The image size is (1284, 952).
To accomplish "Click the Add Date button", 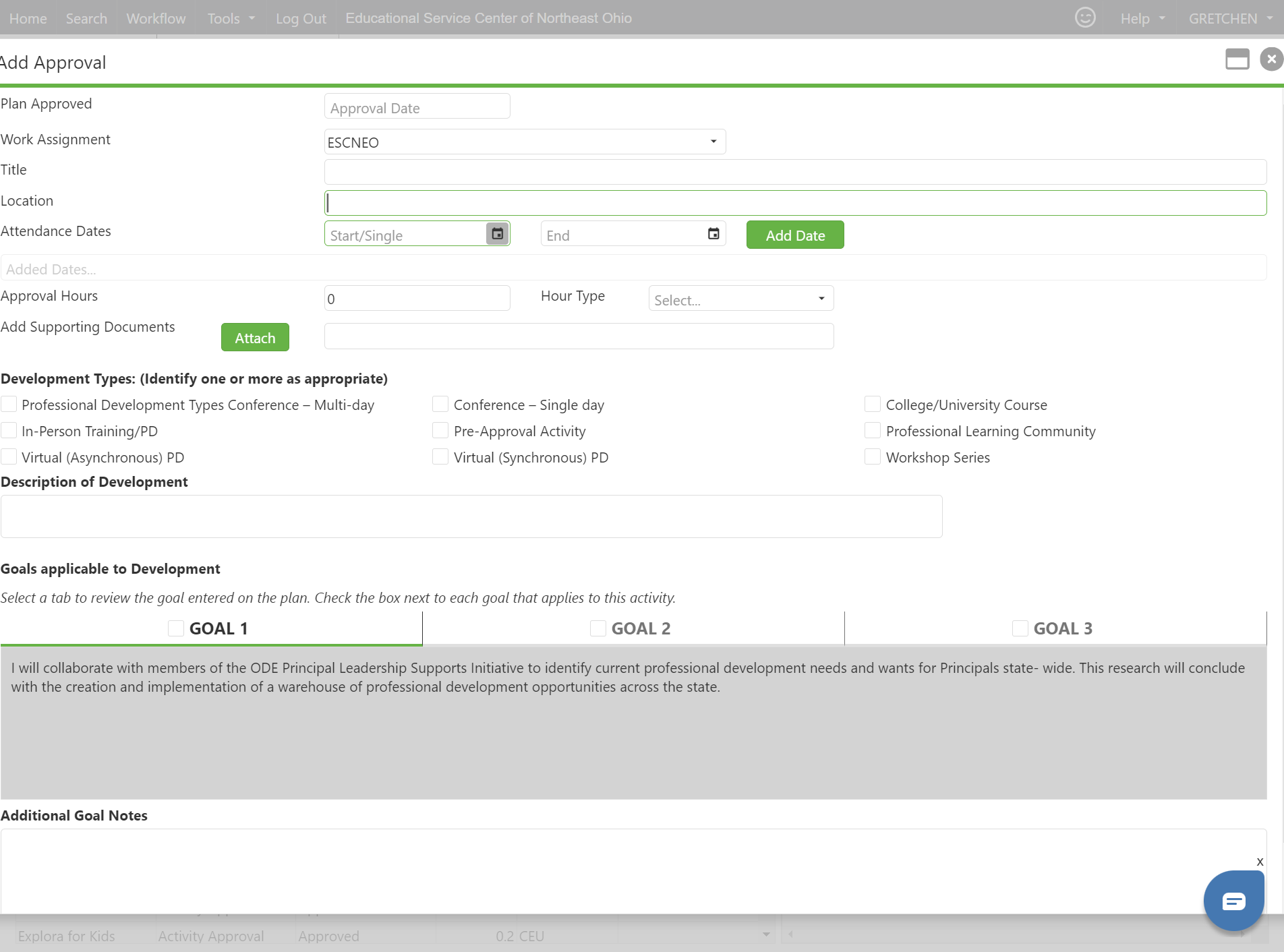I will click(x=795, y=235).
